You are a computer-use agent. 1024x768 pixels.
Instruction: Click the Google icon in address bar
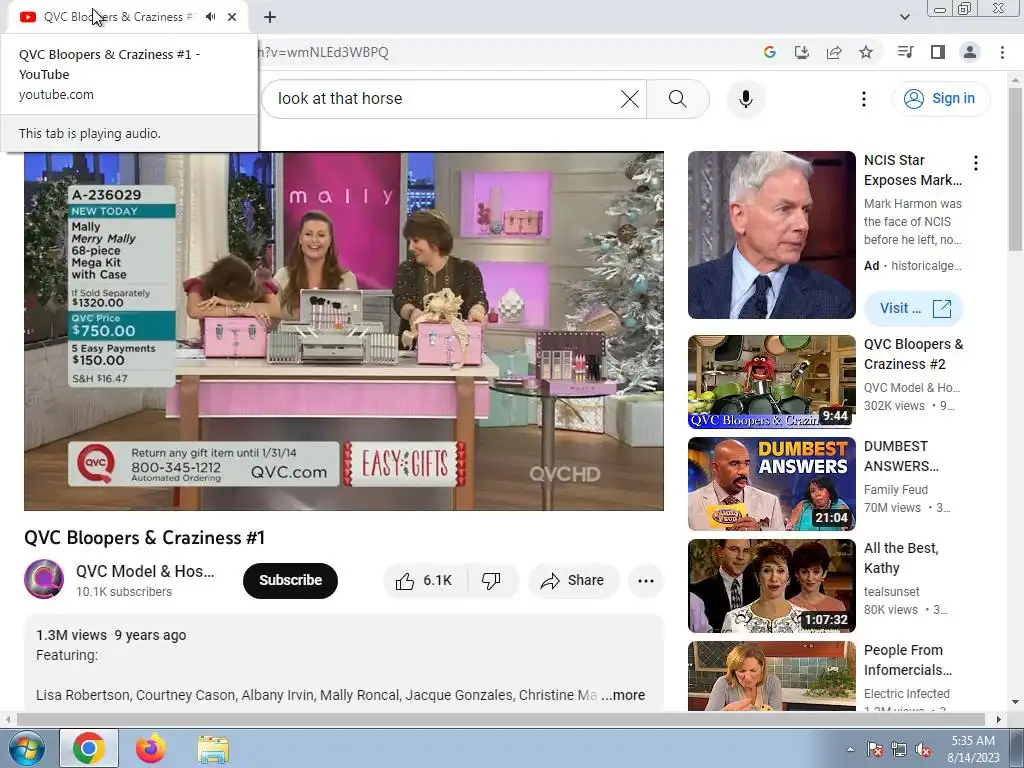[770, 52]
